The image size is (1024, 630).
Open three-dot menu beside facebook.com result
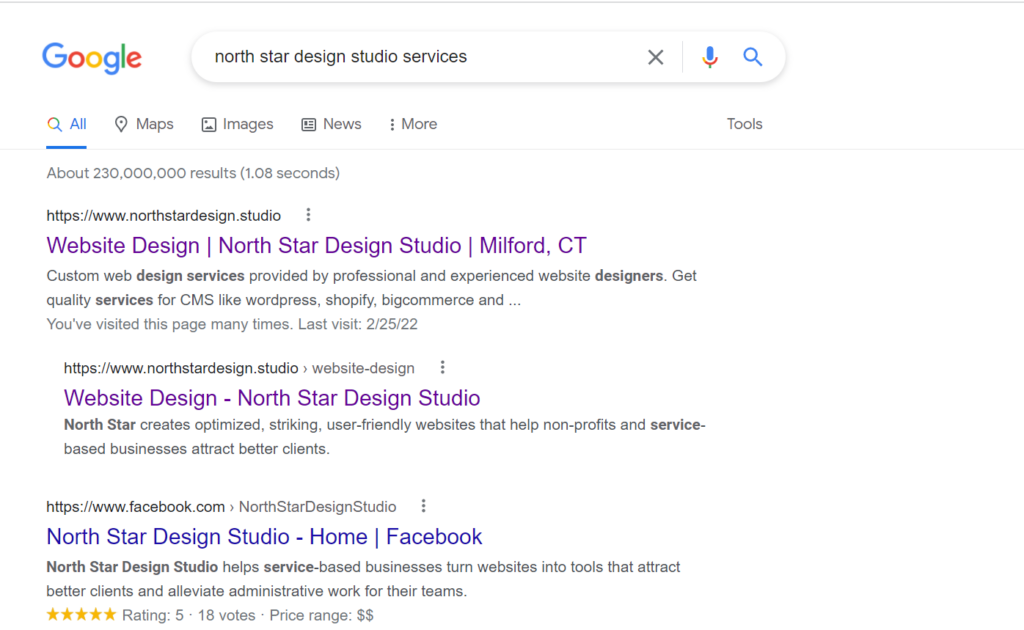point(423,506)
